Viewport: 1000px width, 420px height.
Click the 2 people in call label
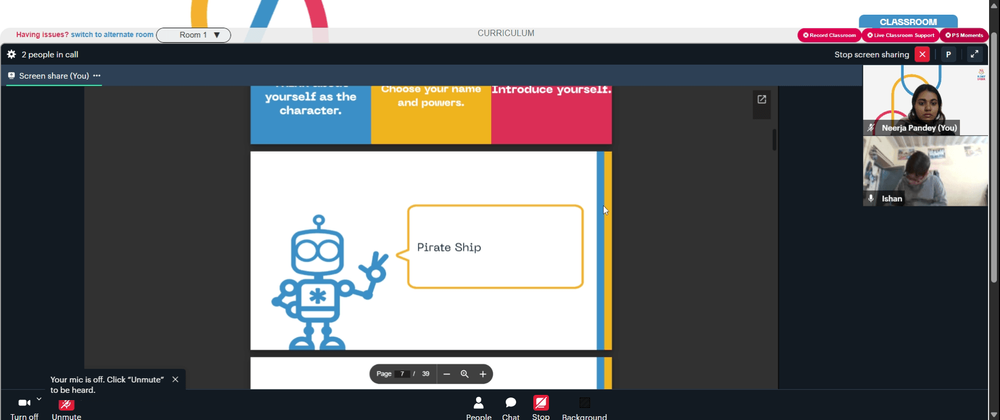pos(50,55)
